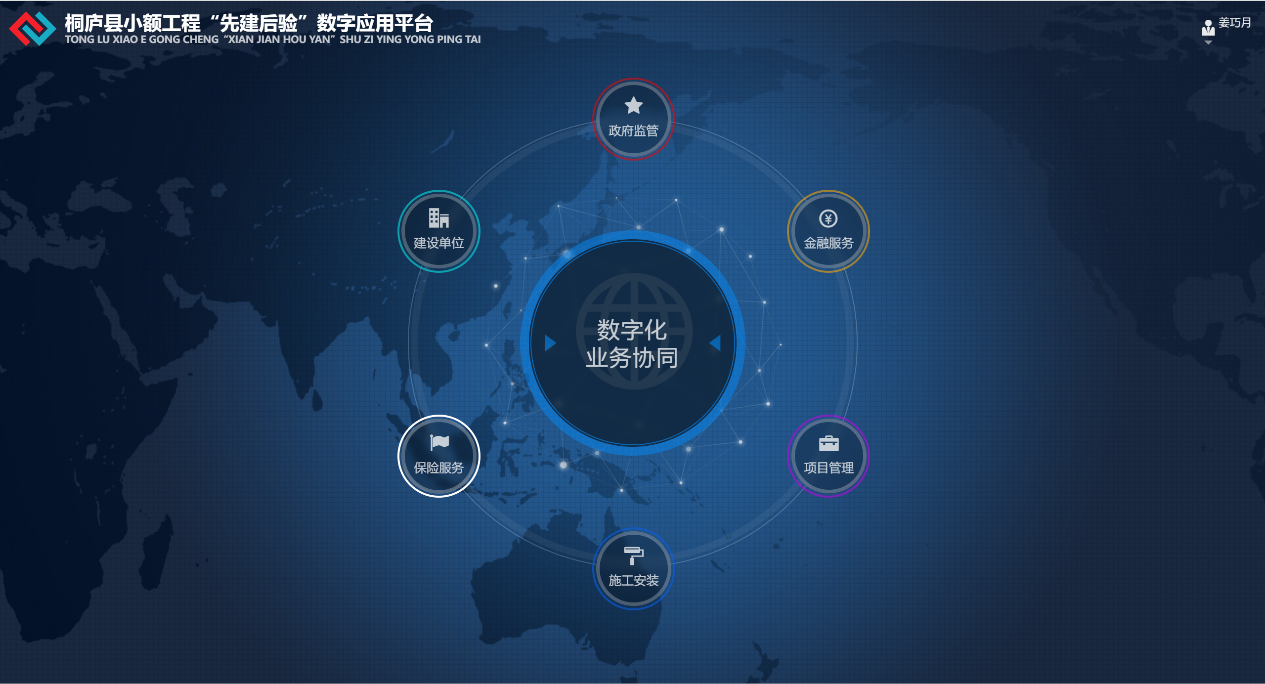Open the 建设单位 building icon

point(438,218)
